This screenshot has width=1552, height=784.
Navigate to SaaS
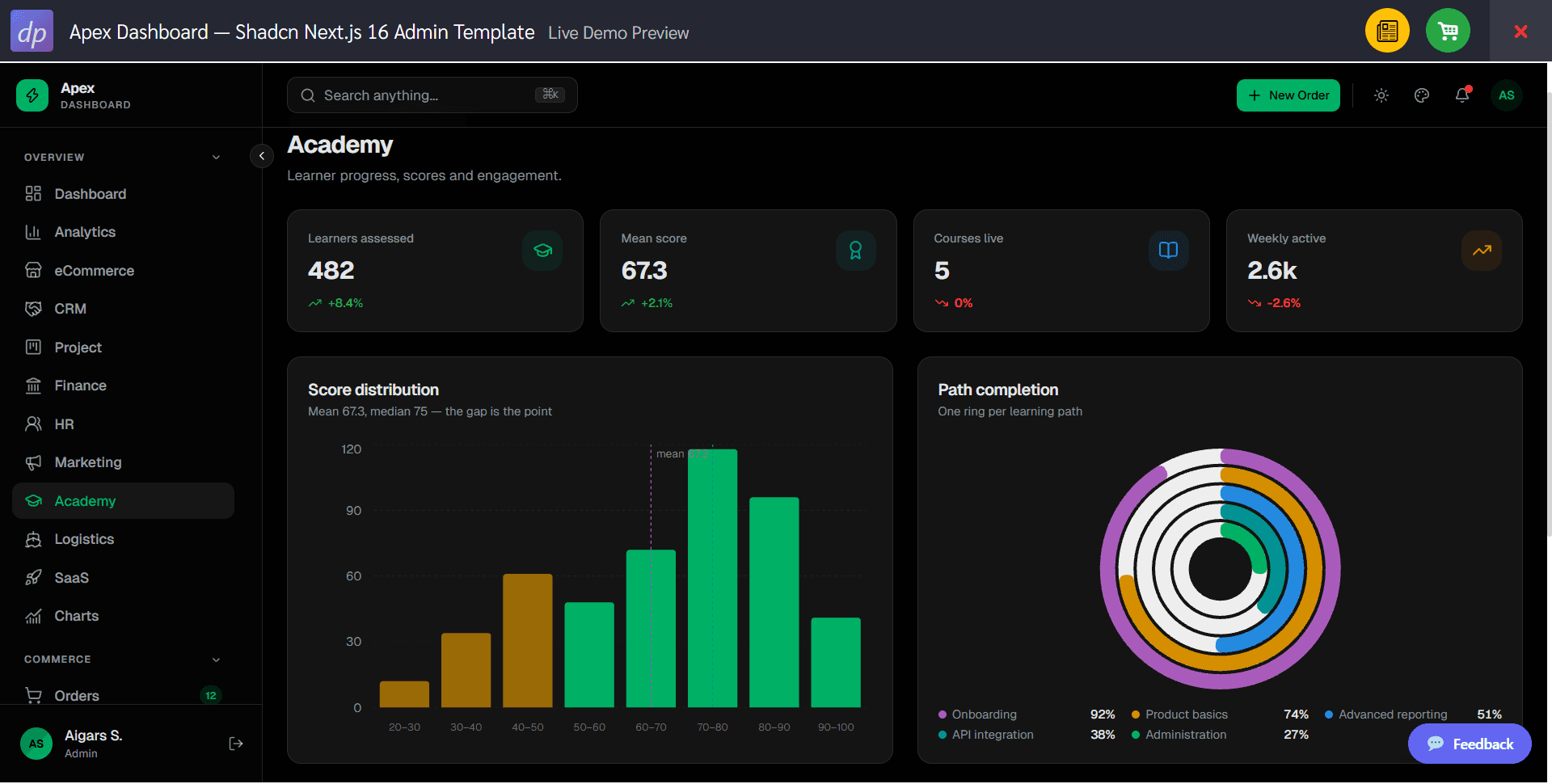[123, 578]
